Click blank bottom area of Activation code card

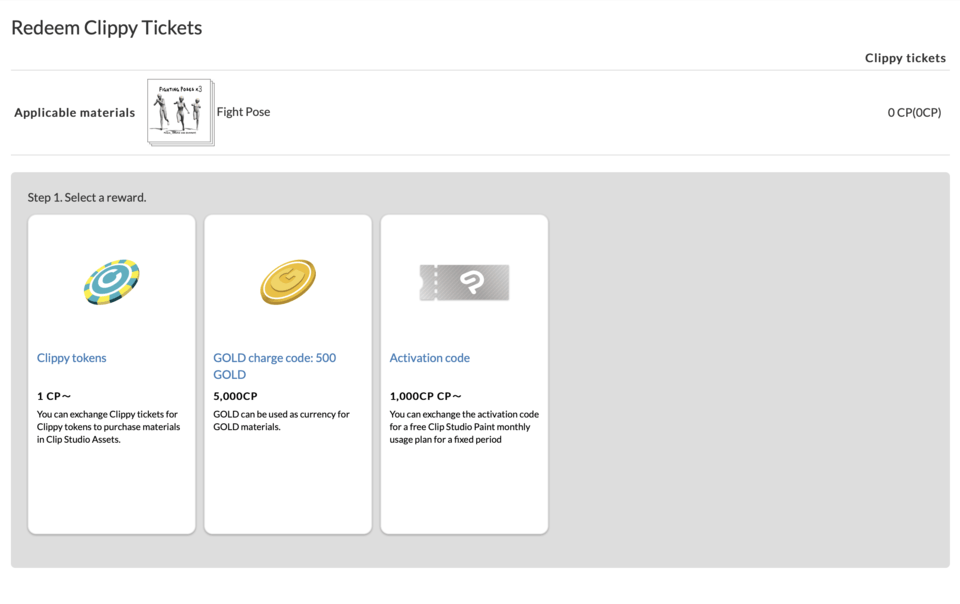(464, 495)
